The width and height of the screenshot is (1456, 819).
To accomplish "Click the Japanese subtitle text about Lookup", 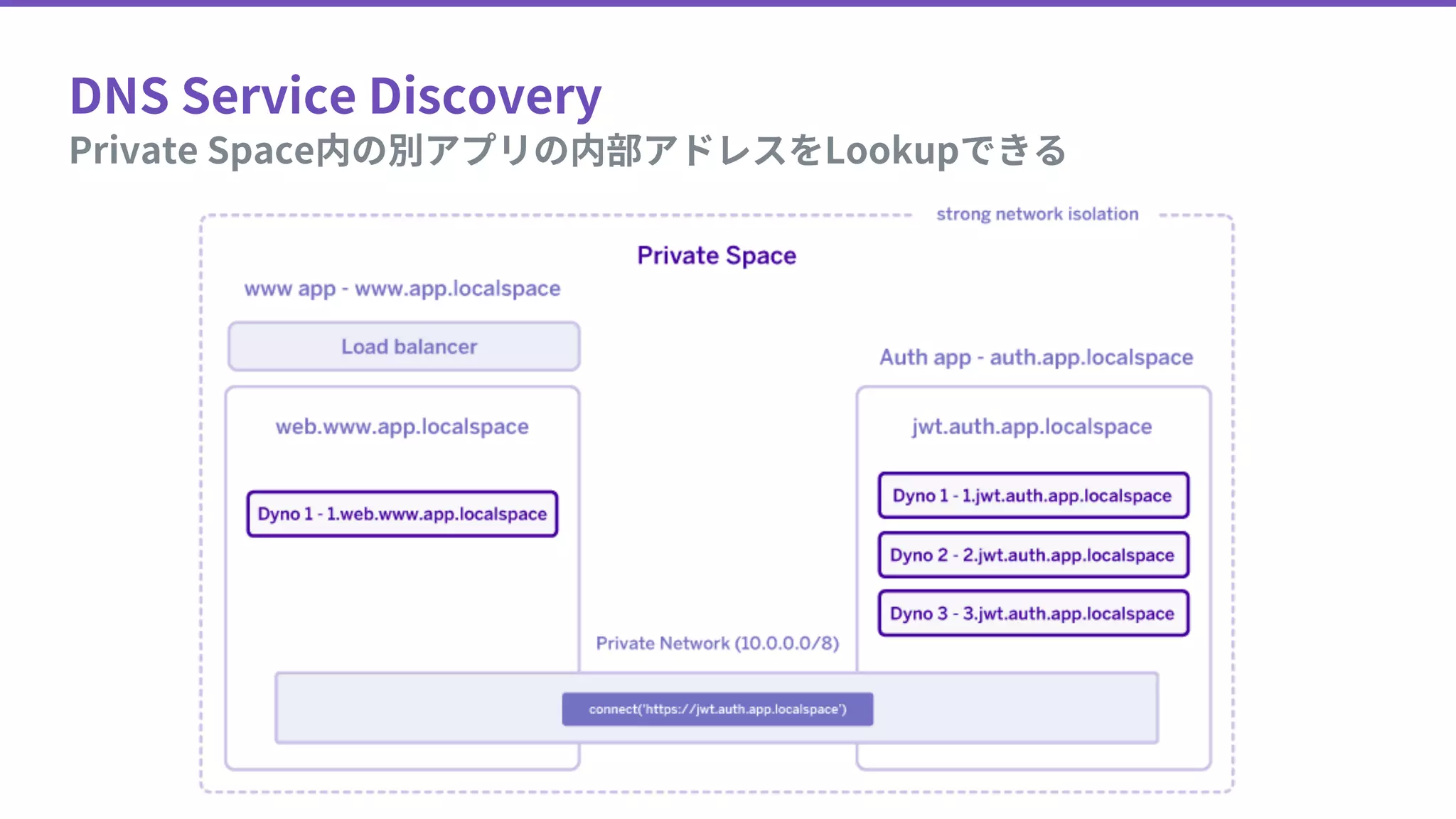I will (x=567, y=151).
